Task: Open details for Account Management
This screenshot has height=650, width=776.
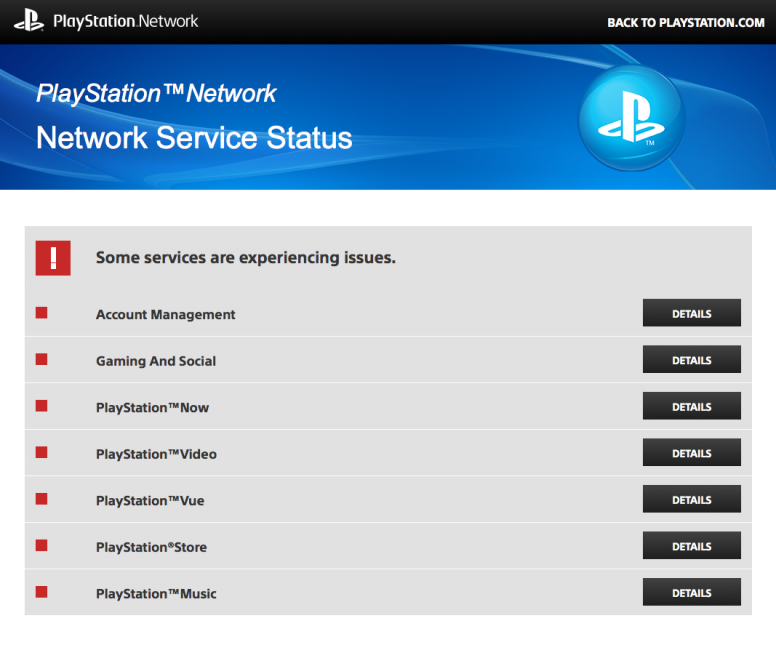Action: pyautogui.click(x=692, y=313)
